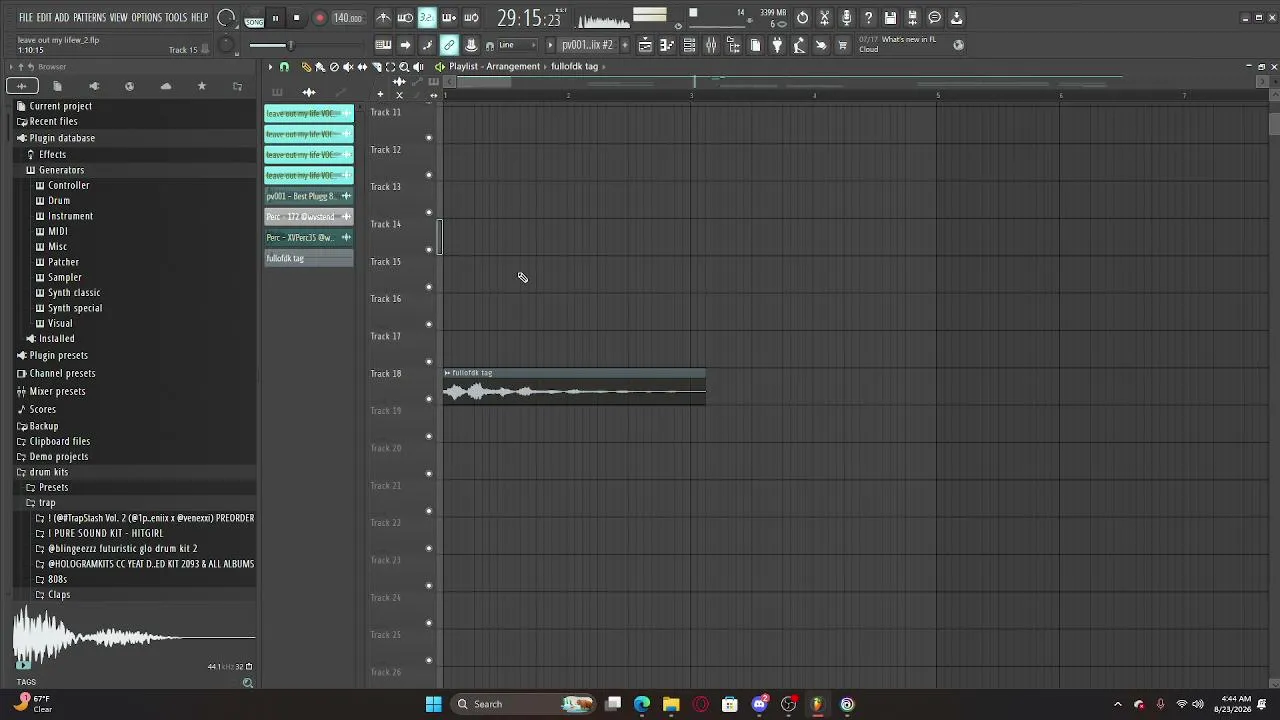The image size is (1280, 720).
Task: Expand the 808s folder
Action: click(x=57, y=580)
